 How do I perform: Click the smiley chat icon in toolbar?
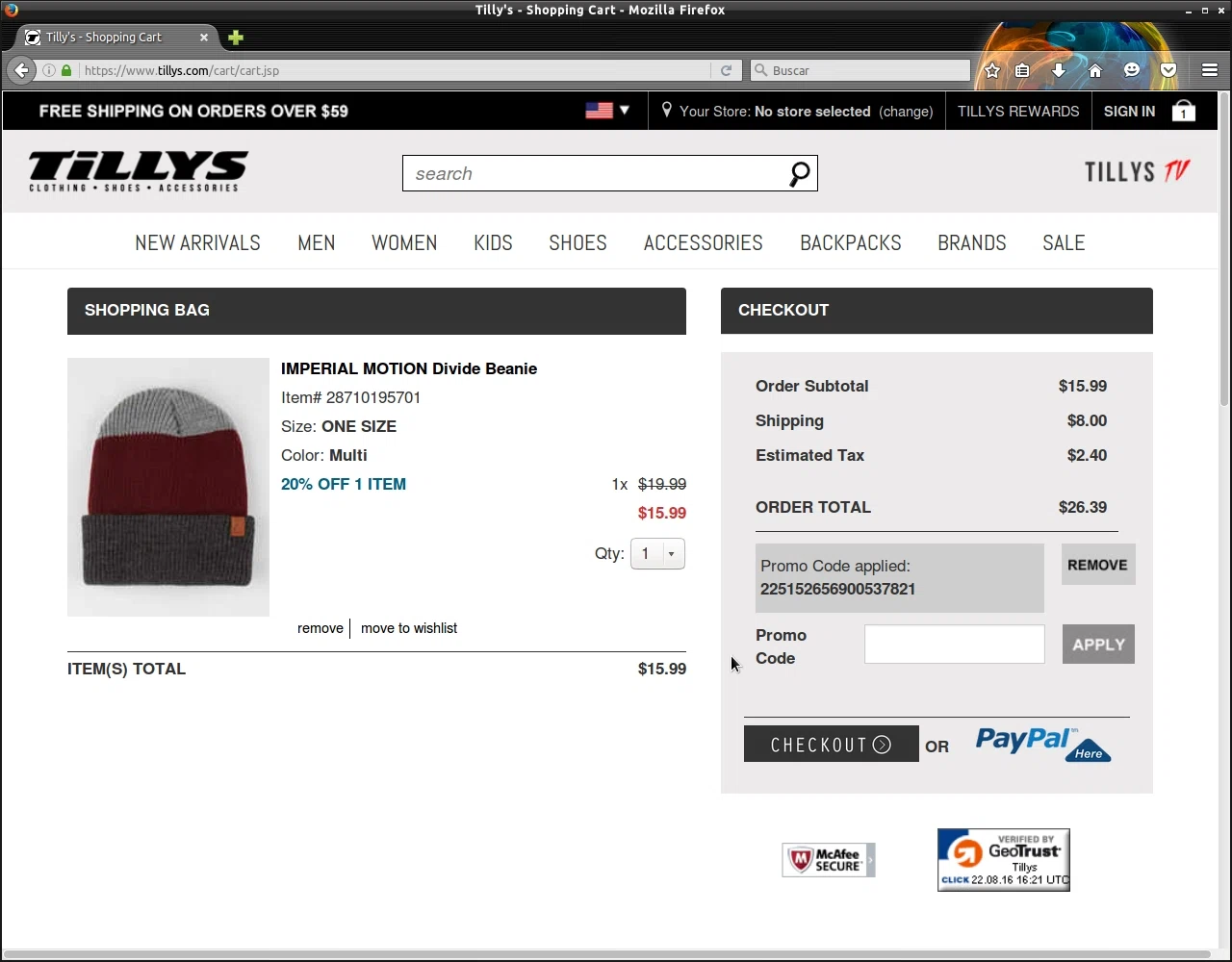[1132, 70]
